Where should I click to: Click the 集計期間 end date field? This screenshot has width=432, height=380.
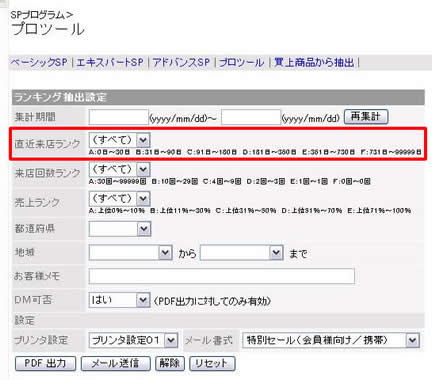[251, 117]
